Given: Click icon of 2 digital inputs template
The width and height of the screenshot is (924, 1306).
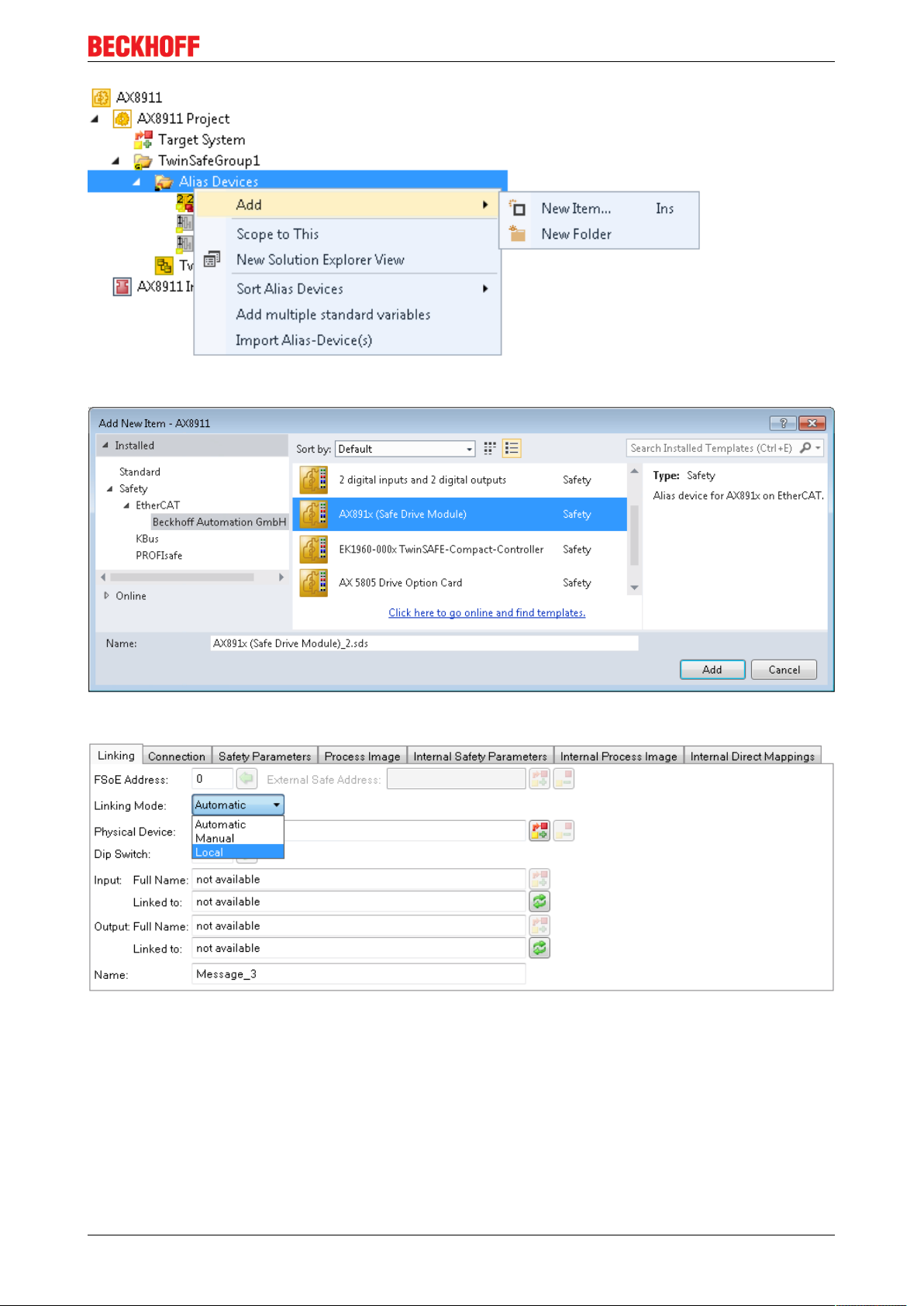Looking at the screenshot, I should click(314, 480).
